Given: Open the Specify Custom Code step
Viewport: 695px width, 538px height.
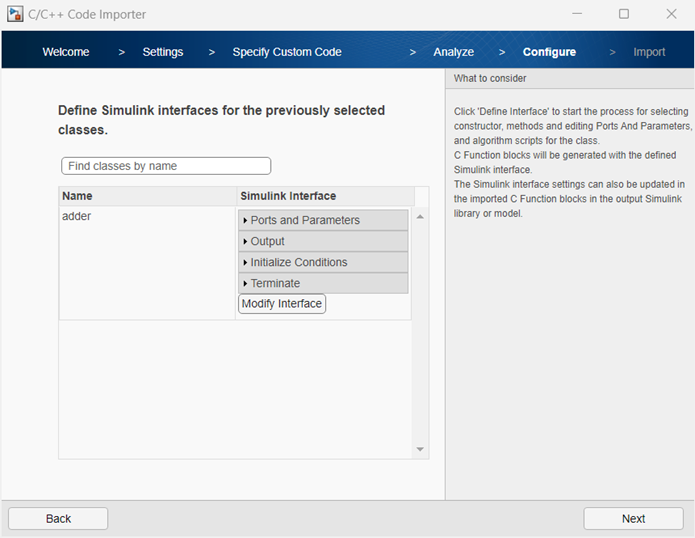Looking at the screenshot, I should (287, 52).
